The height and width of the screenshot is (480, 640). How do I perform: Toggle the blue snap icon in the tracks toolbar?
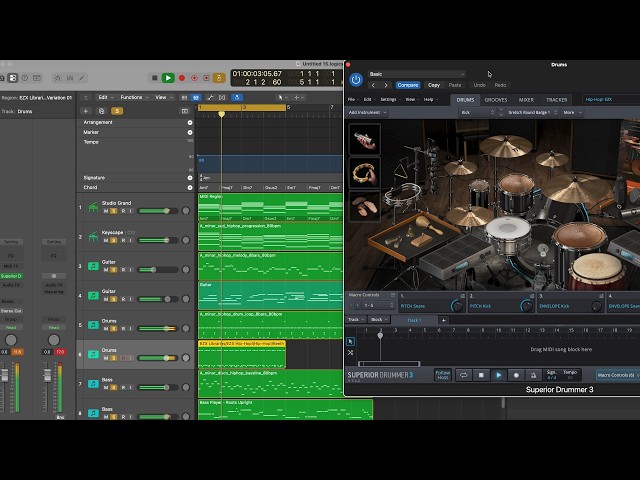pyautogui.click(x=237, y=98)
